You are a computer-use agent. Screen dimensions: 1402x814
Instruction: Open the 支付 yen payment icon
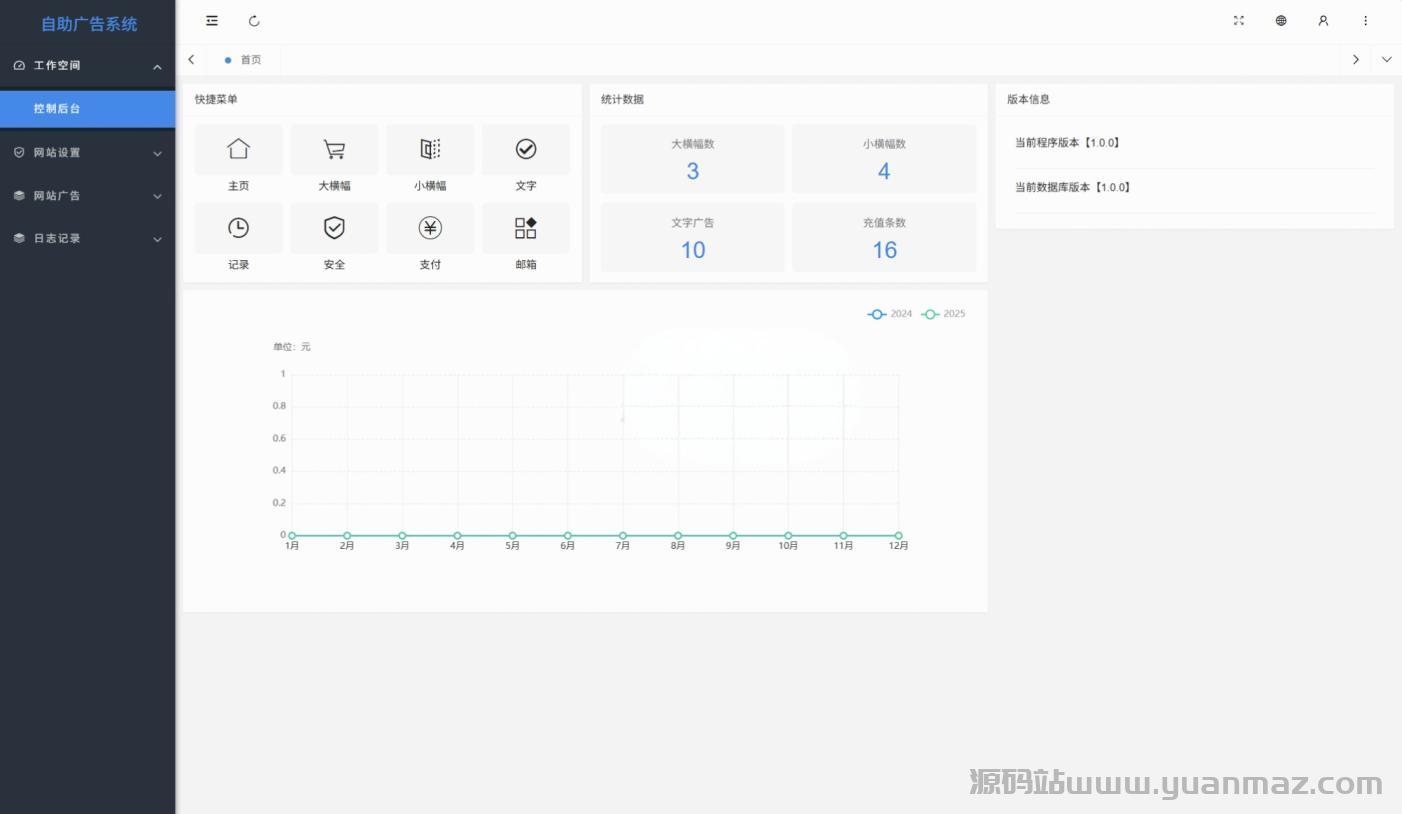[430, 228]
